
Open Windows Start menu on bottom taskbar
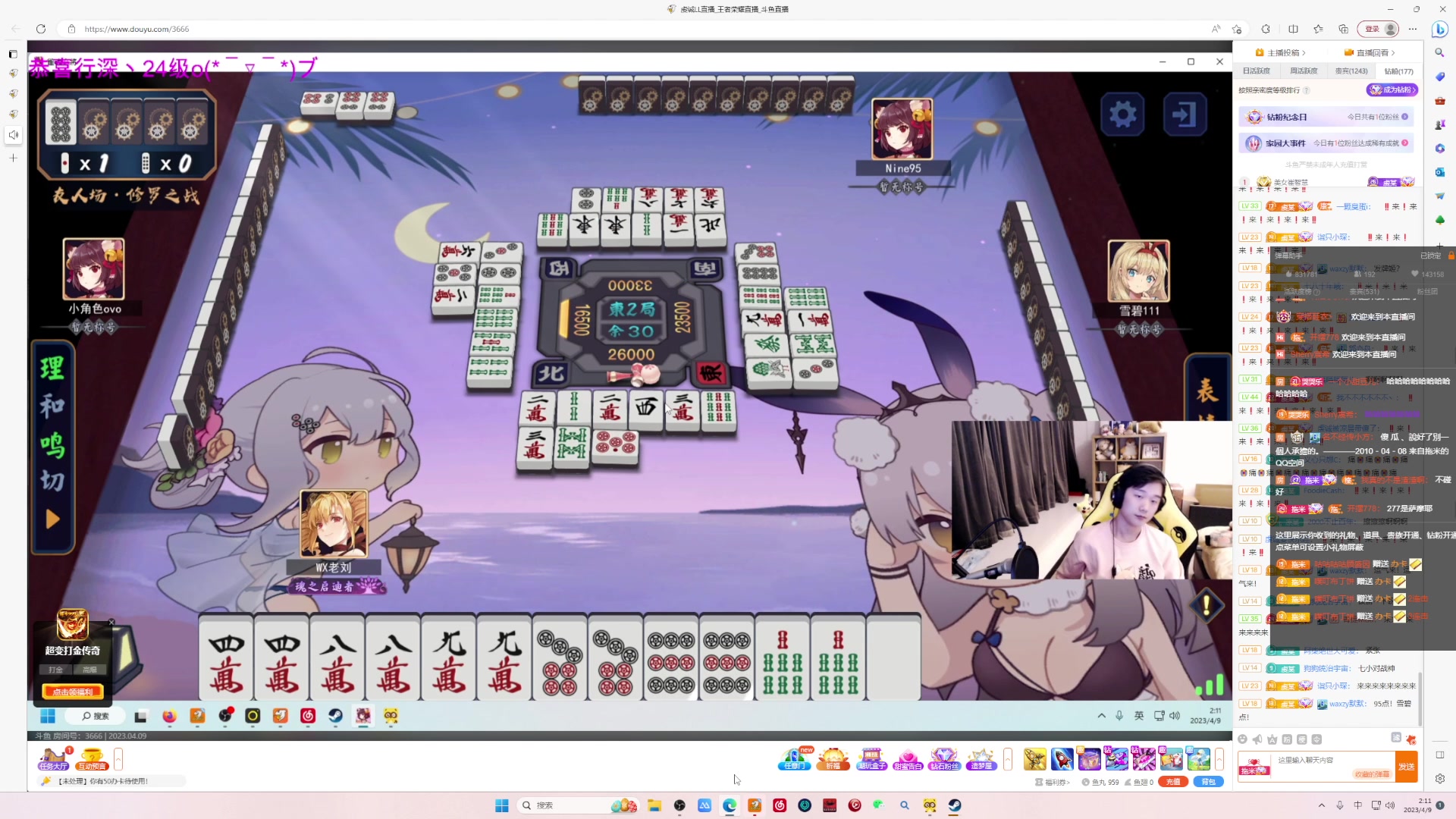[x=502, y=805]
